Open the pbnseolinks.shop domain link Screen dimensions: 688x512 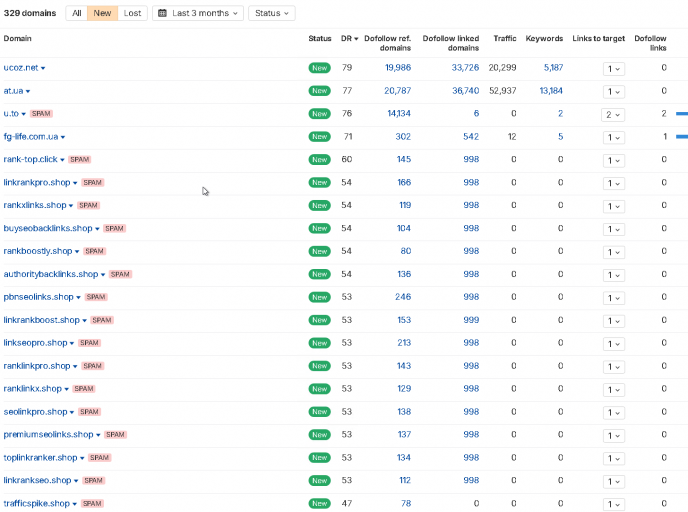coord(39,297)
